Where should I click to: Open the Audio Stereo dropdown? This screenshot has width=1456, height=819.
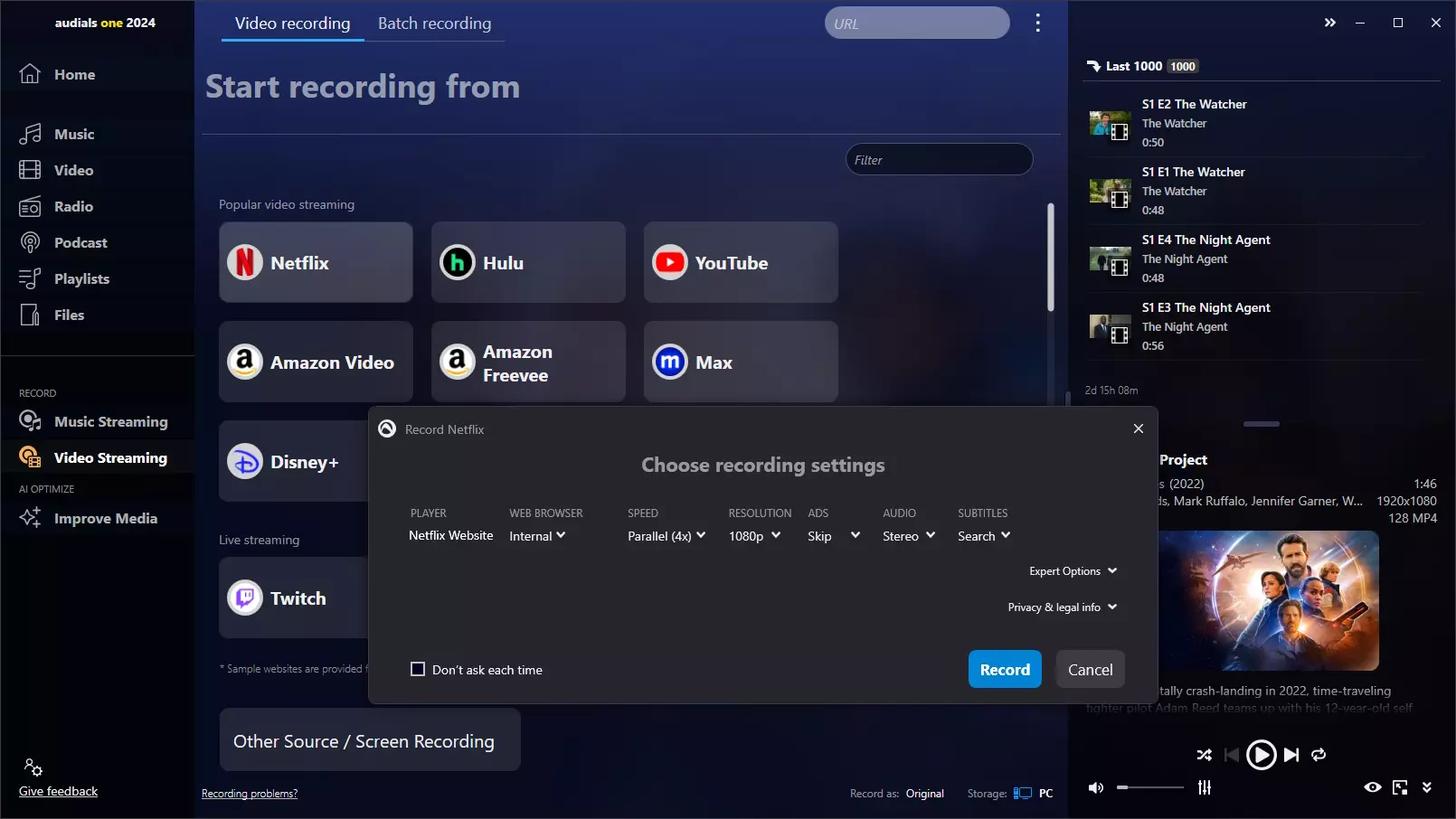point(909,536)
